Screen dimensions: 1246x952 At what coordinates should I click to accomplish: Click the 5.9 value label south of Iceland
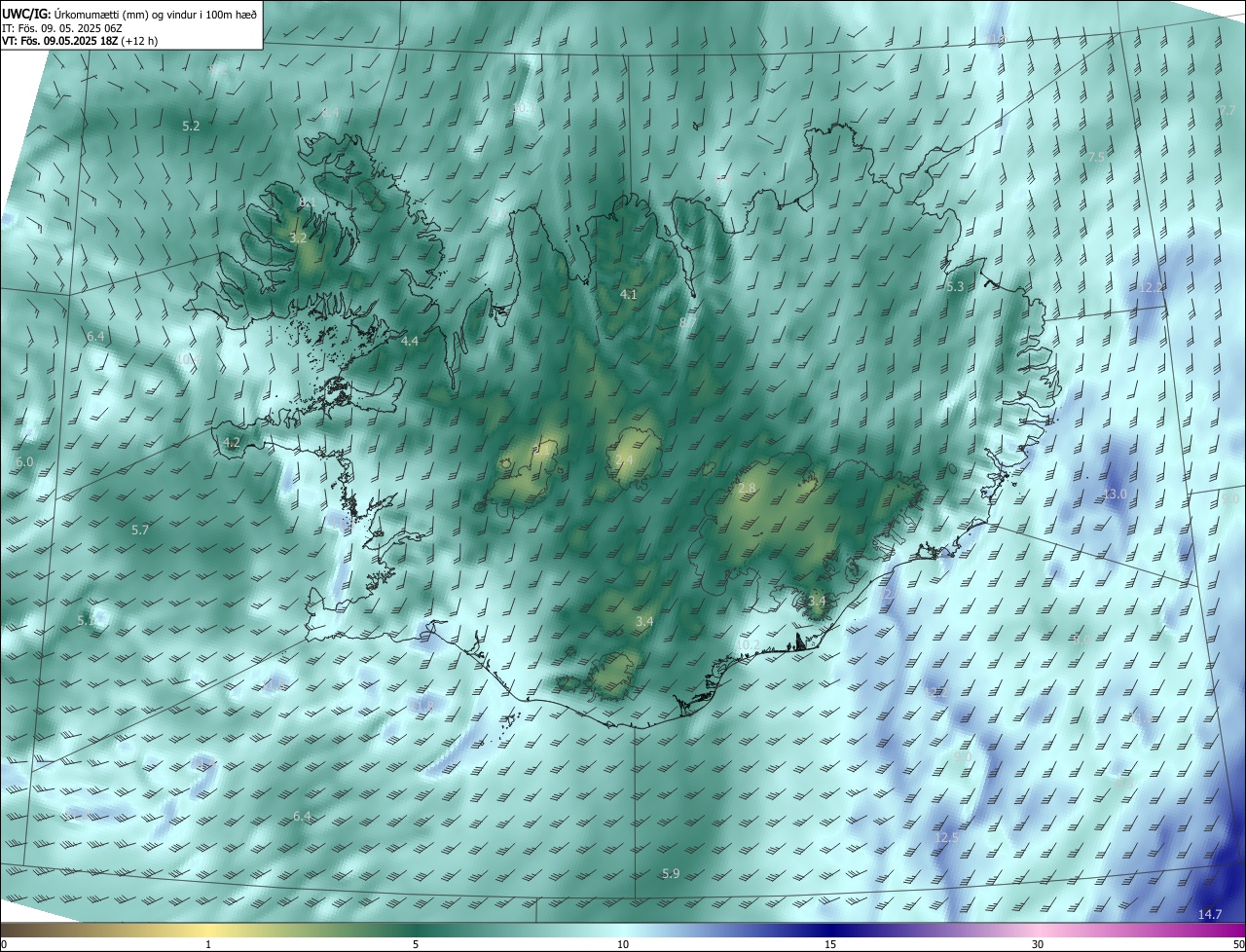pyautogui.click(x=671, y=874)
